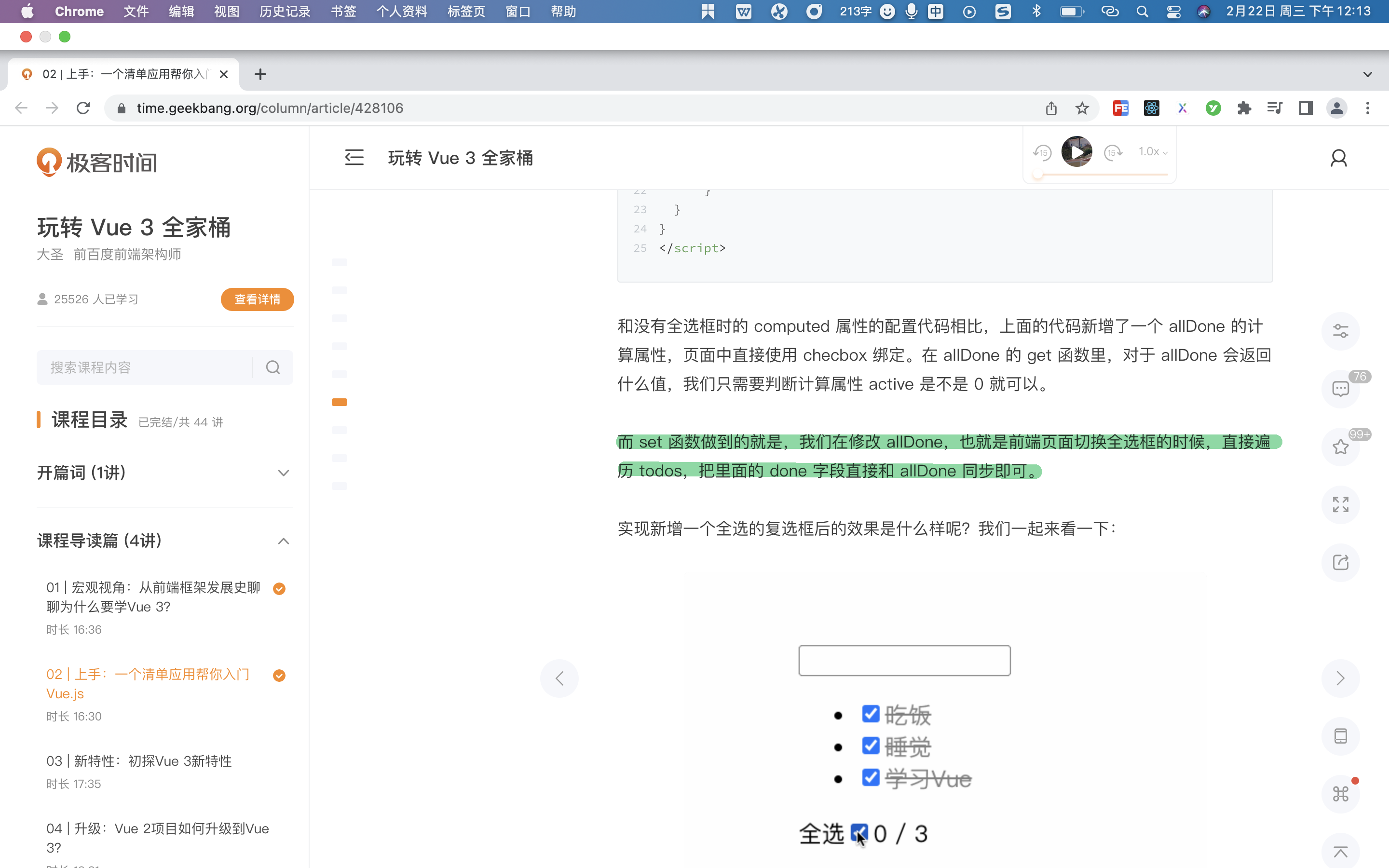Toggle the 全选 select-all checkbox
This screenshot has height=868, width=1389.
(858, 832)
